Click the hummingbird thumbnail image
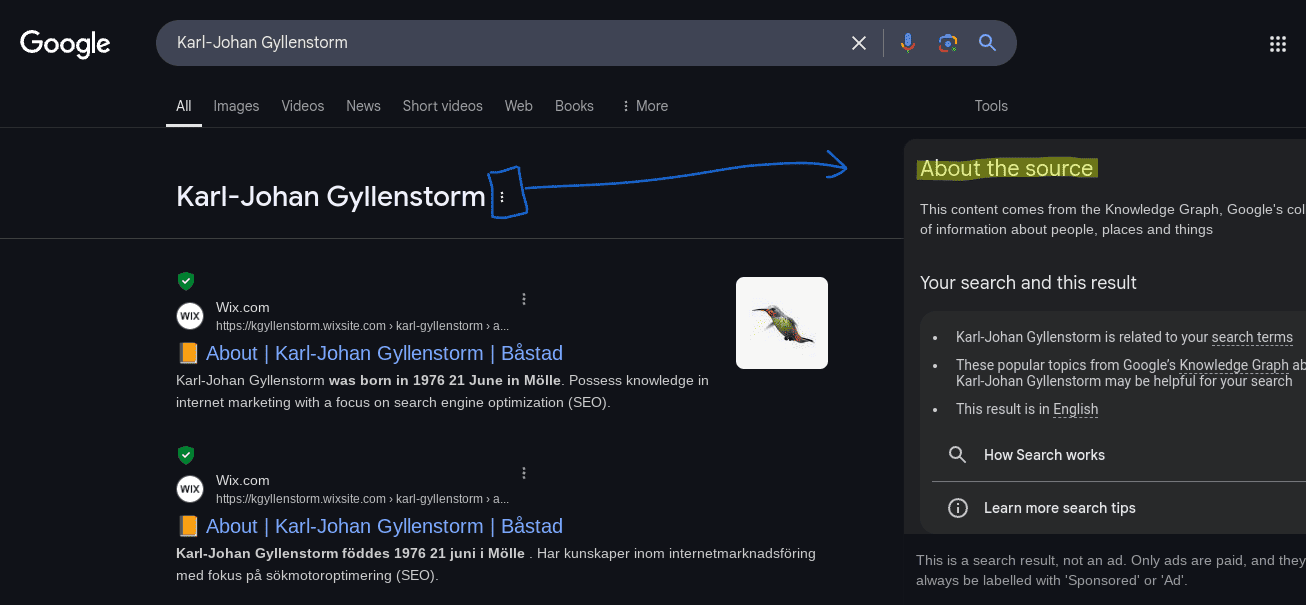Image resolution: width=1306 pixels, height=605 pixels. 782,323
